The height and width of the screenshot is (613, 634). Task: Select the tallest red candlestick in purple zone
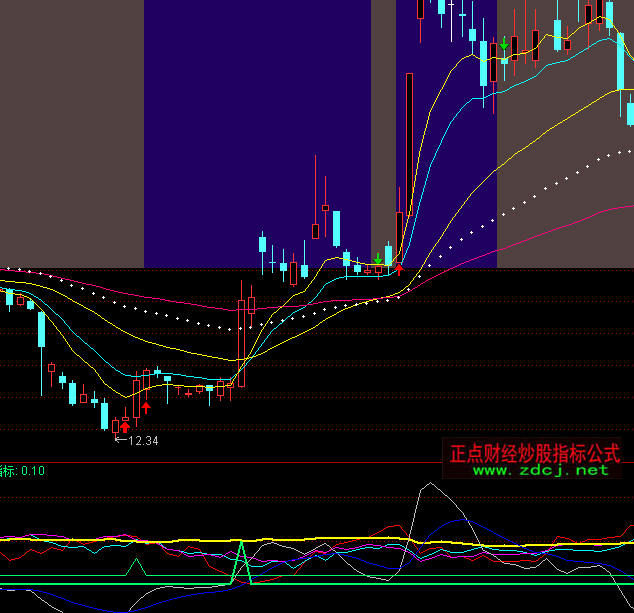[409, 150]
